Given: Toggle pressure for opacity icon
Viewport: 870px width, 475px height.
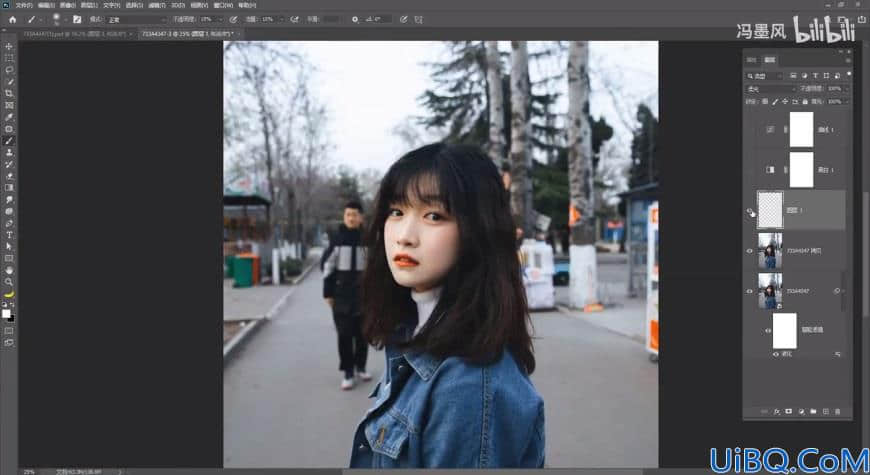Looking at the screenshot, I should click(234, 19).
